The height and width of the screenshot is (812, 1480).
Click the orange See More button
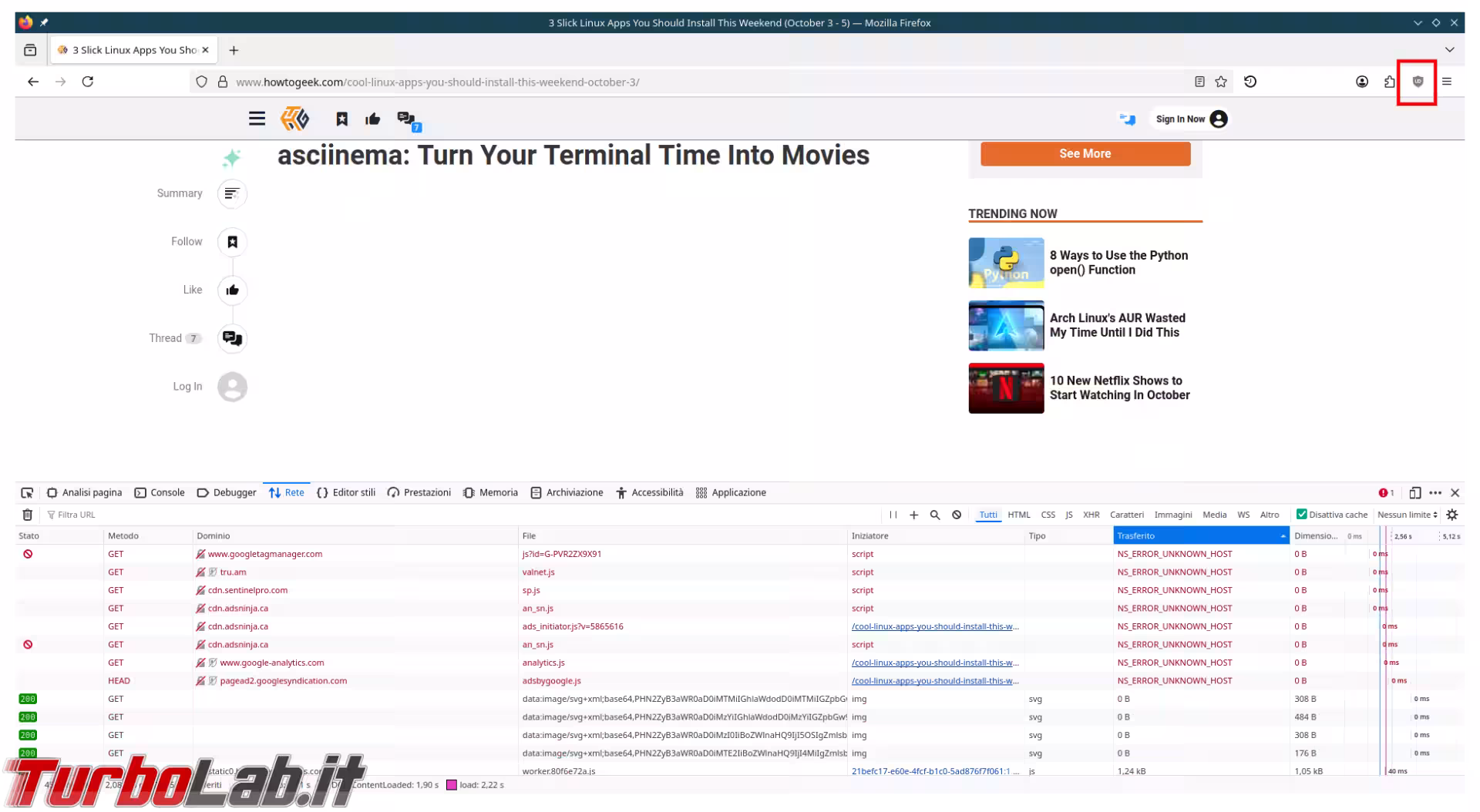[1085, 154]
